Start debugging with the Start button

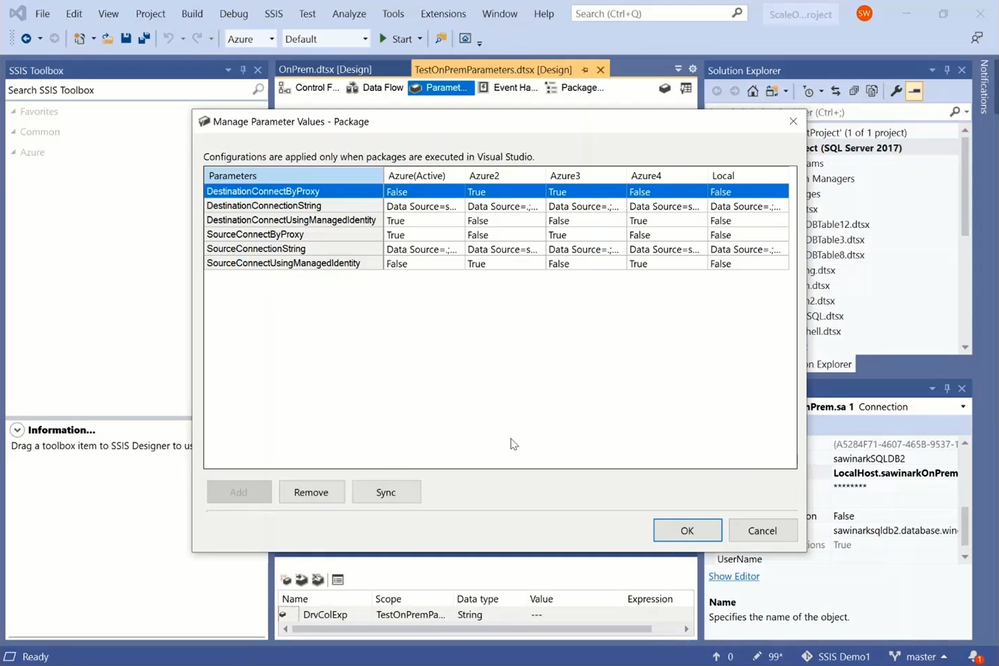(x=394, y=39)
